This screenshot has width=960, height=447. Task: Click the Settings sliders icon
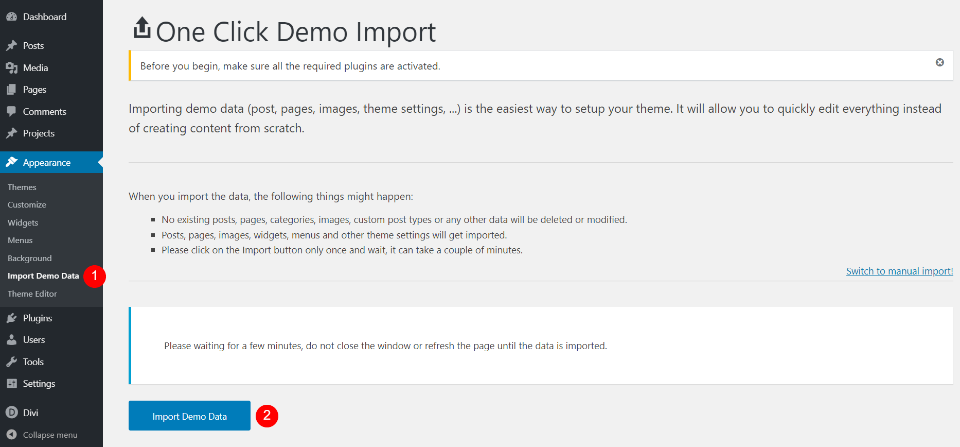[11, 384]
